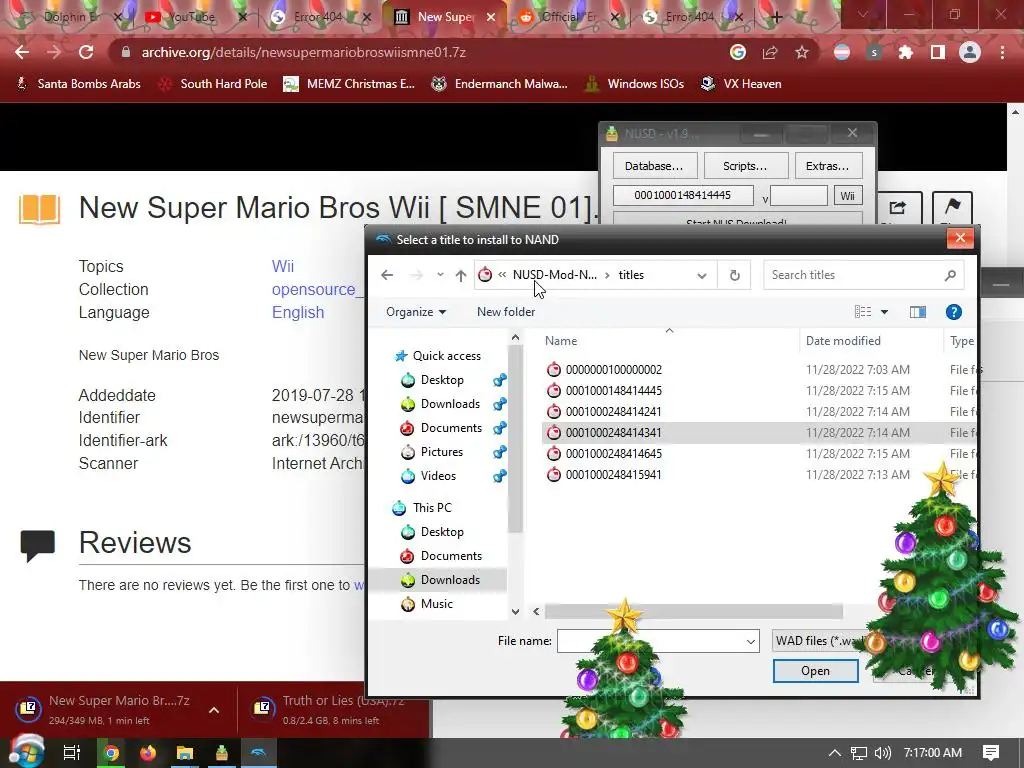This screenshot has height=768, width=1024.
Task: Go up one folder level
Action: (x=461, y=275)
